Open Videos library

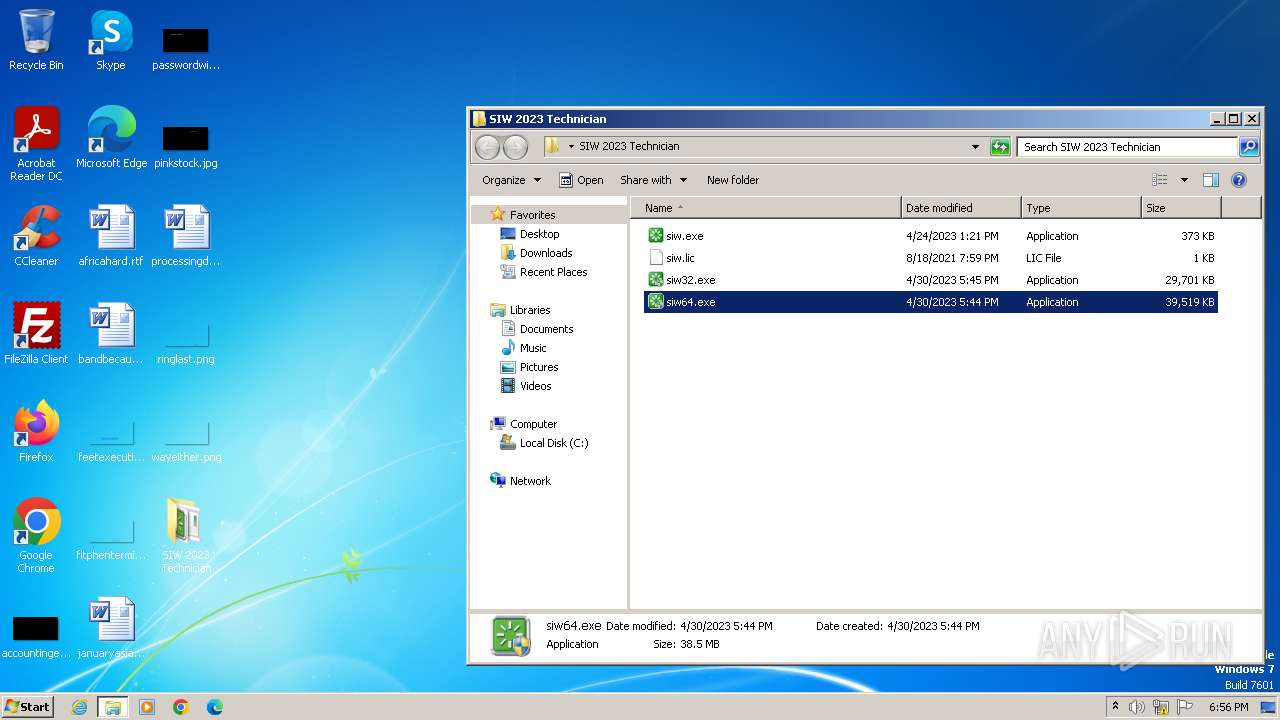(x=535, y=386)
